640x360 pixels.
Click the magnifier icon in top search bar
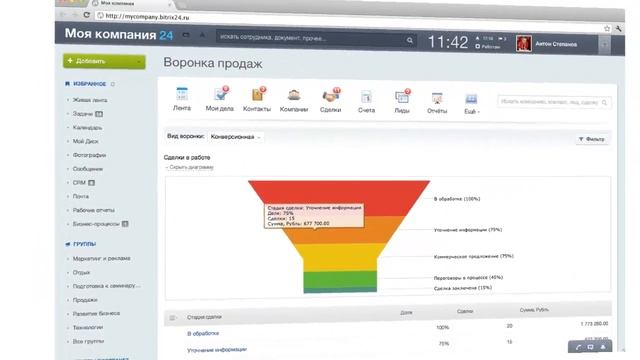409,40
